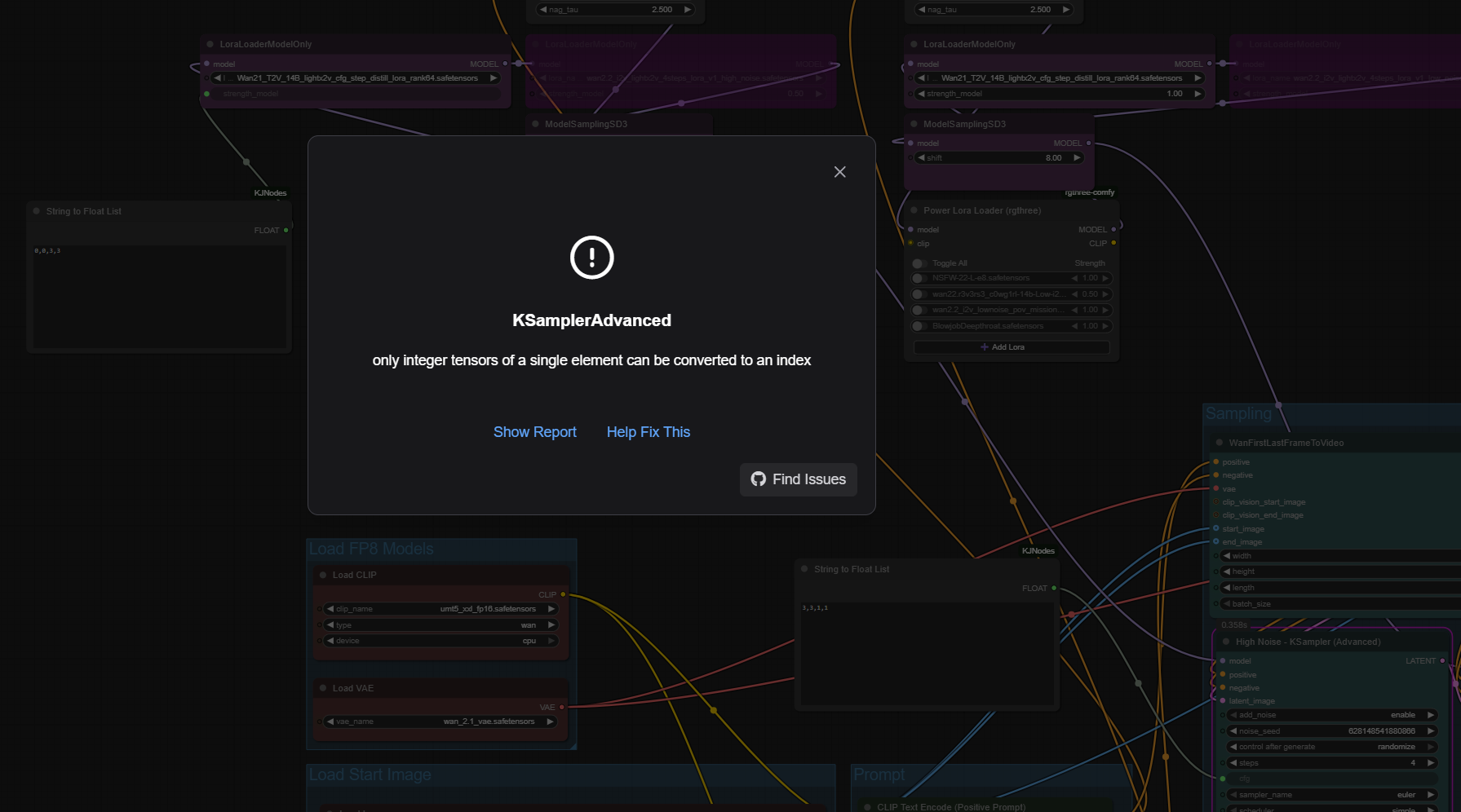Open the clip_name combo showing umt5_xxl_fp16.safetensors
Viewport: 1461px width, 812px height.
pos(441,609)
